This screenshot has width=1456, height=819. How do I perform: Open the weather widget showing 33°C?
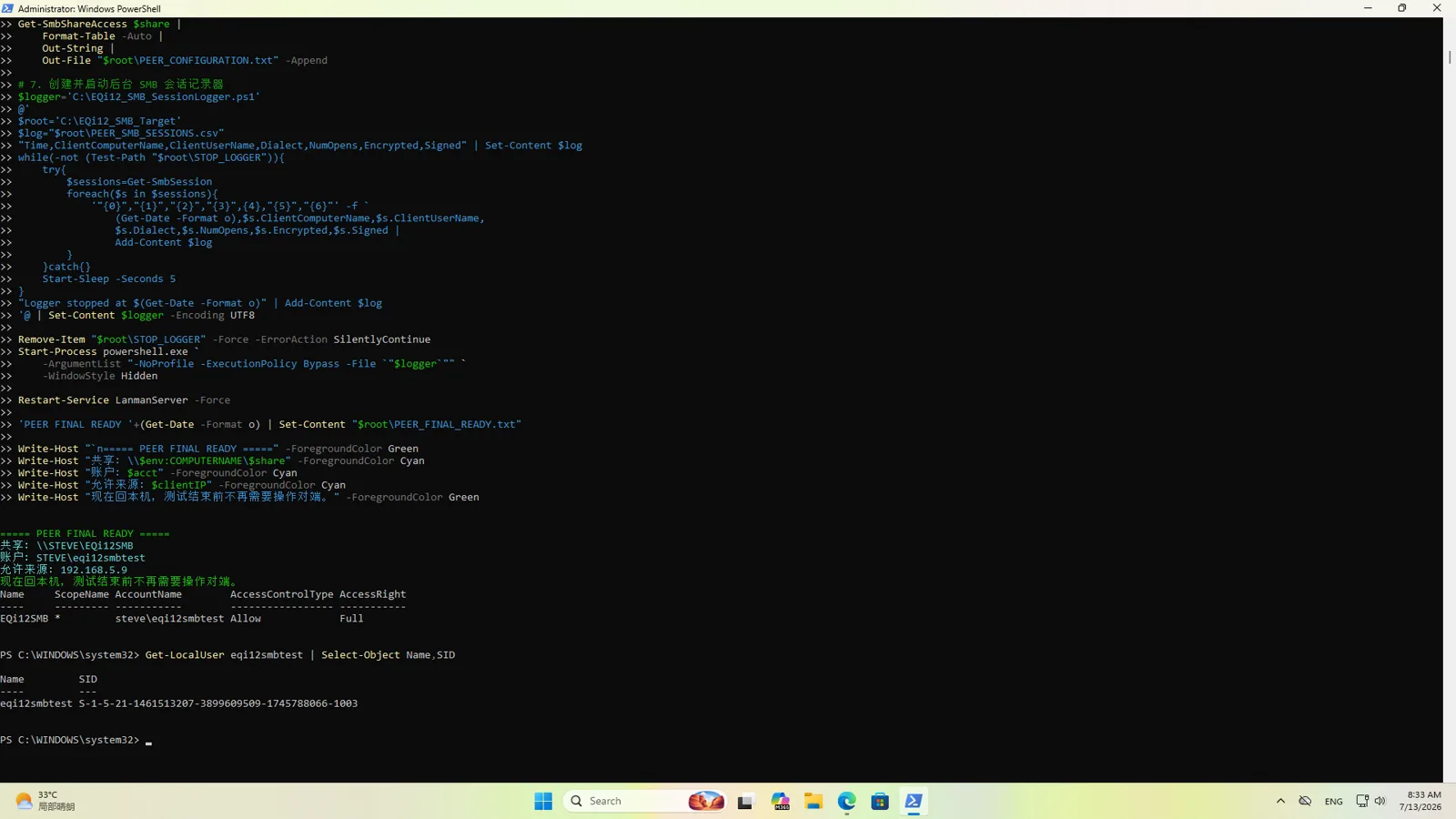coord(45,801)
